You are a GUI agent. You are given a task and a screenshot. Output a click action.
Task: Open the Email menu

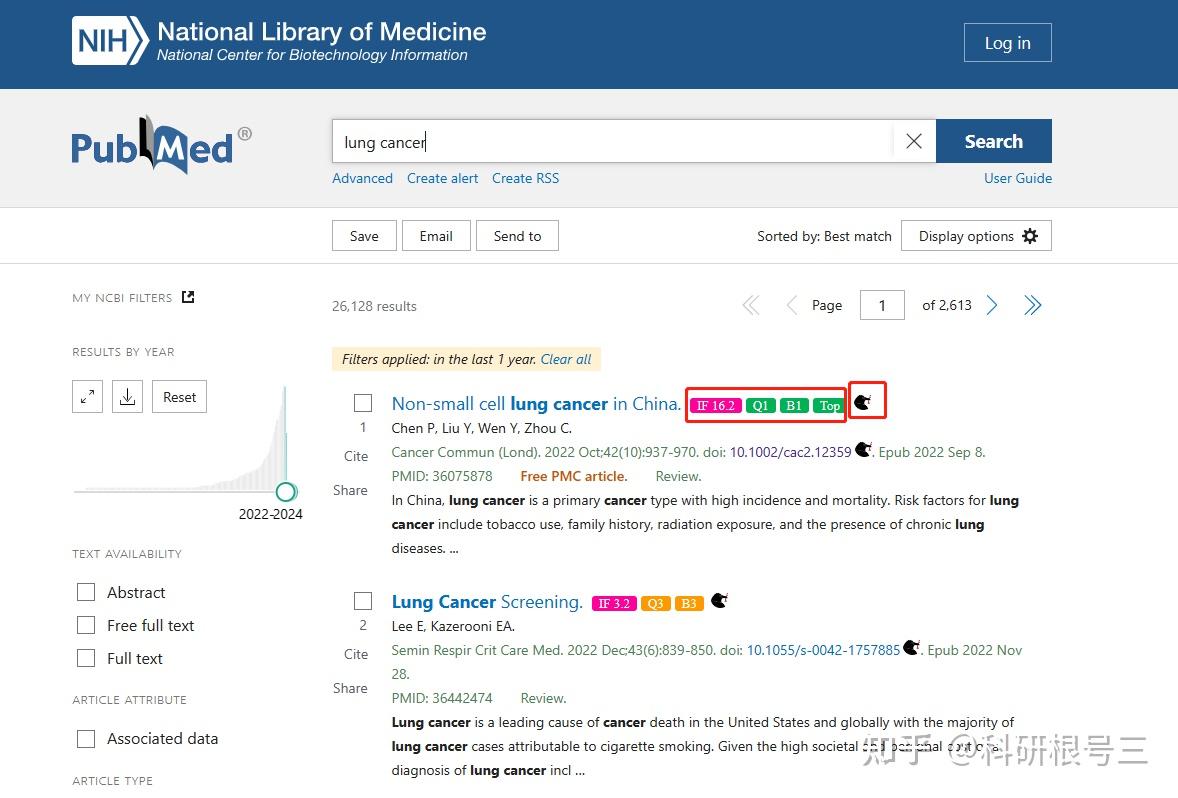[x=436, y=235]
